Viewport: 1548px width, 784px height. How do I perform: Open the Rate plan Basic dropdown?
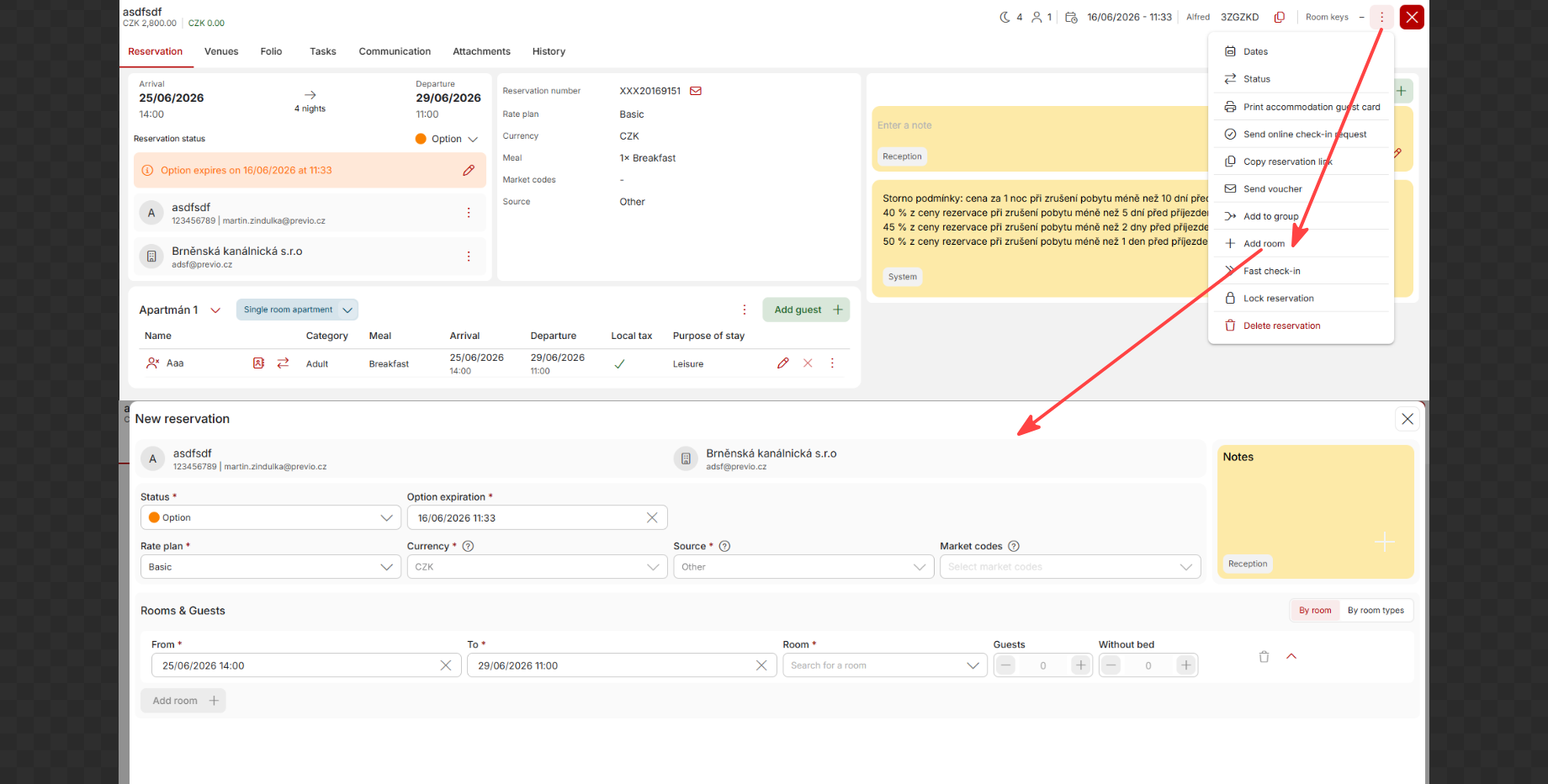(271, 567)
